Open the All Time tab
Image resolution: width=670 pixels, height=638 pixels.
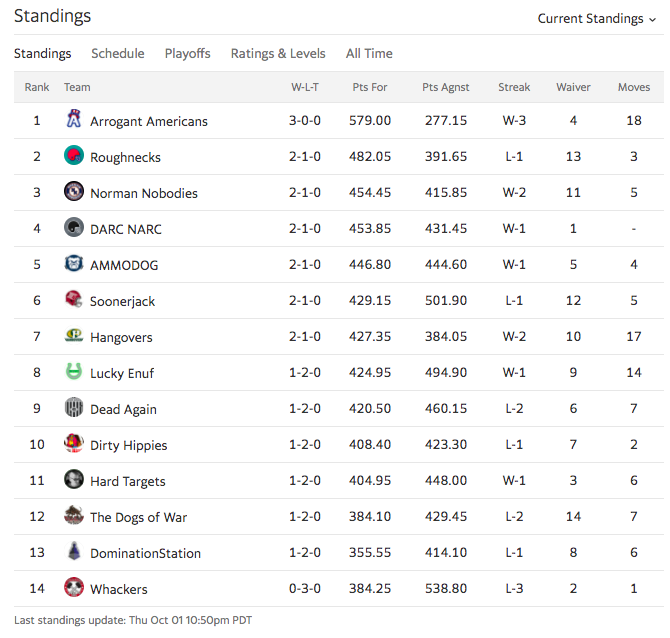[x=369, y=53]
